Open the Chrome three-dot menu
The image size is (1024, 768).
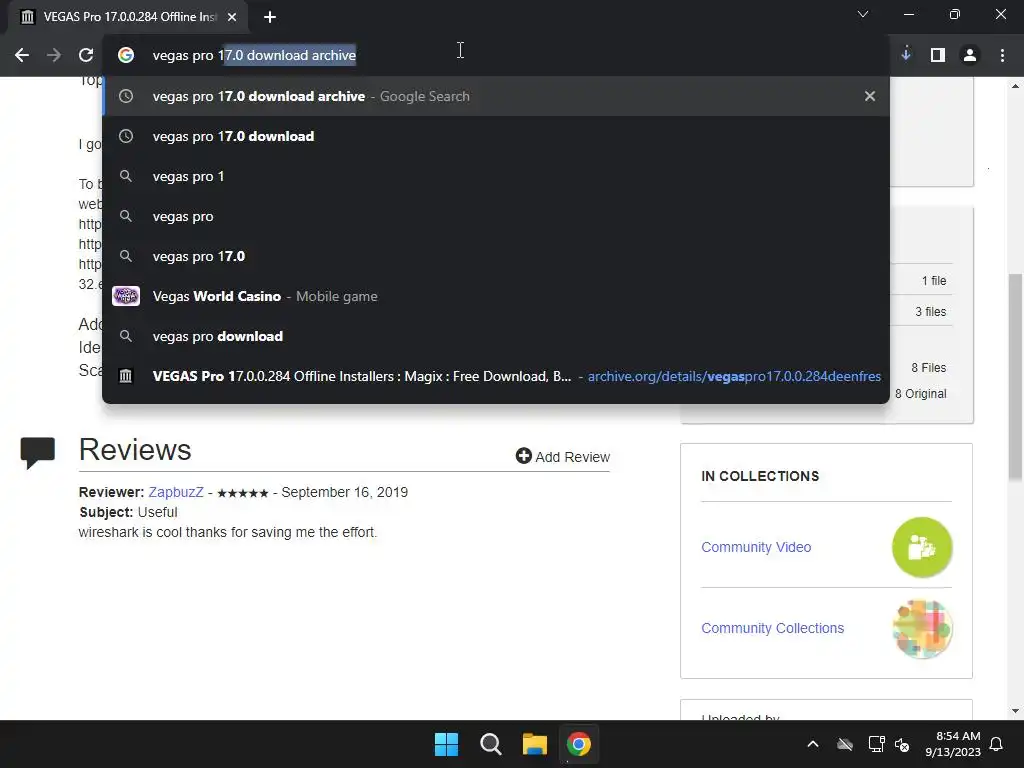click(x=1002, y=56)
